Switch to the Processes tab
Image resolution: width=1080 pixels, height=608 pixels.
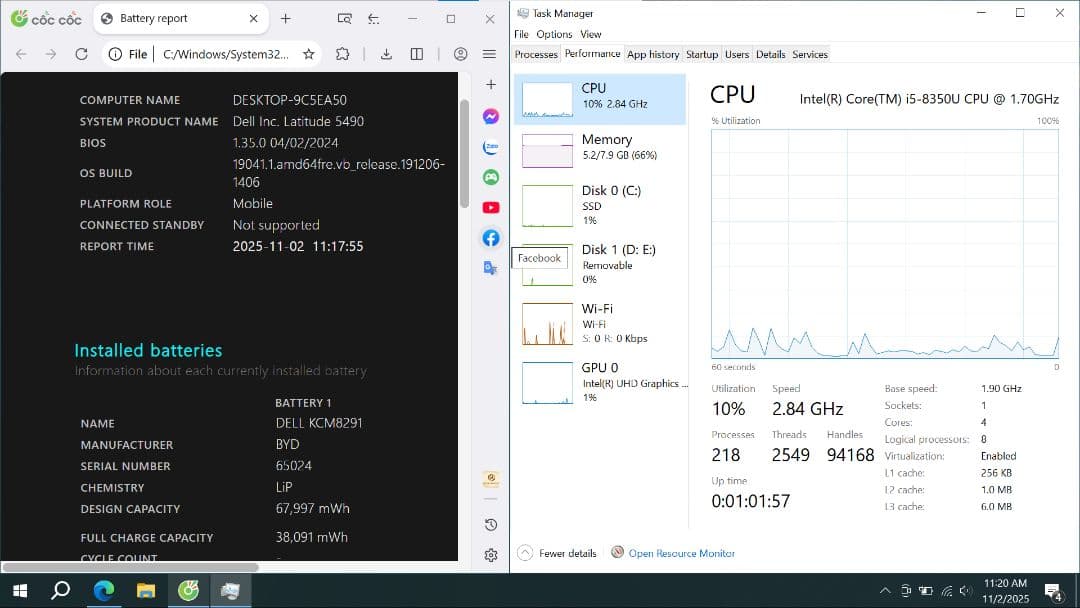click(x=535, y=54)
